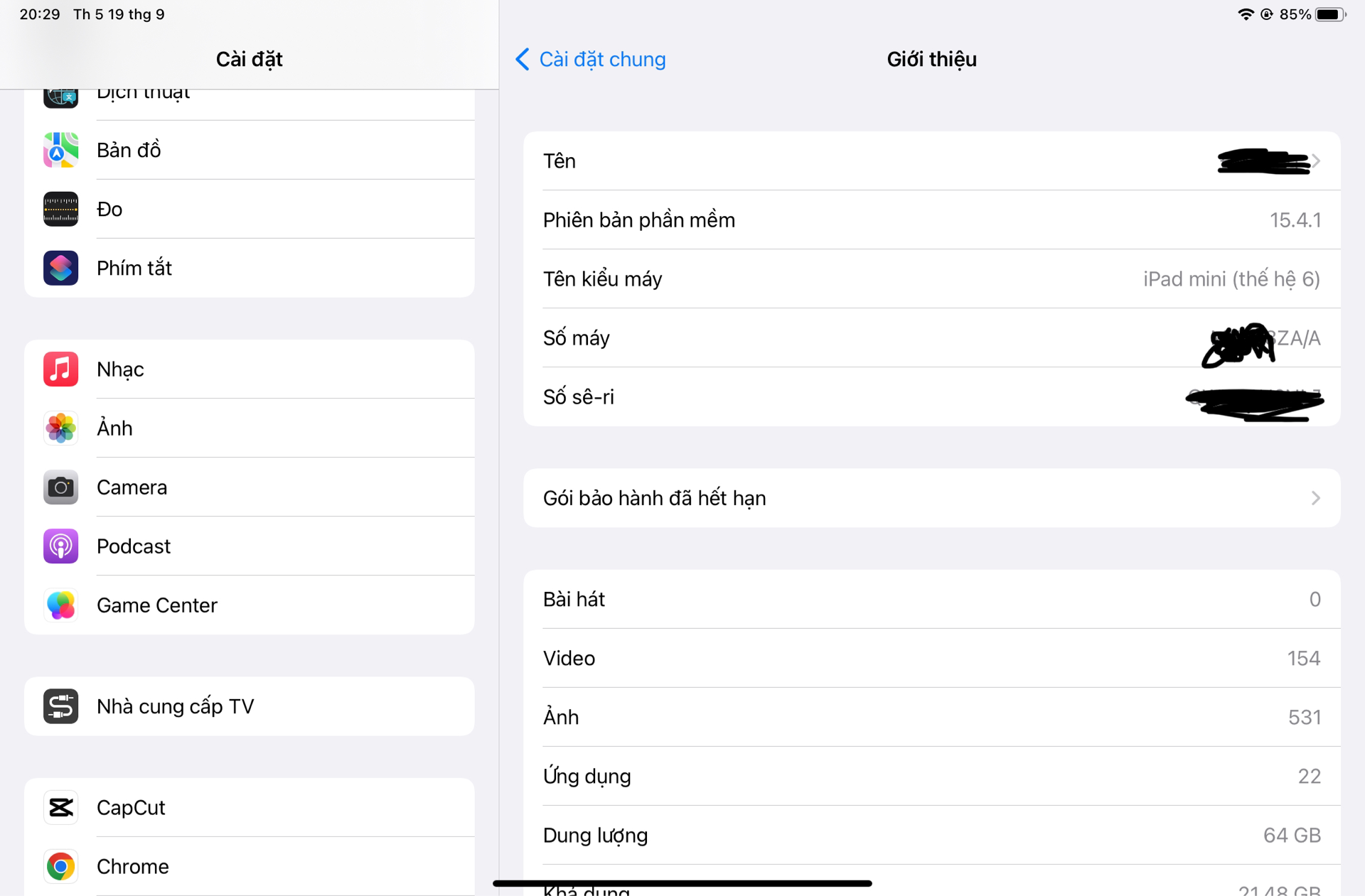Tap the Nhà cung cấp TV icon
The width and height of the screenshot is (1365, 896).
click(x=60, y=706)
